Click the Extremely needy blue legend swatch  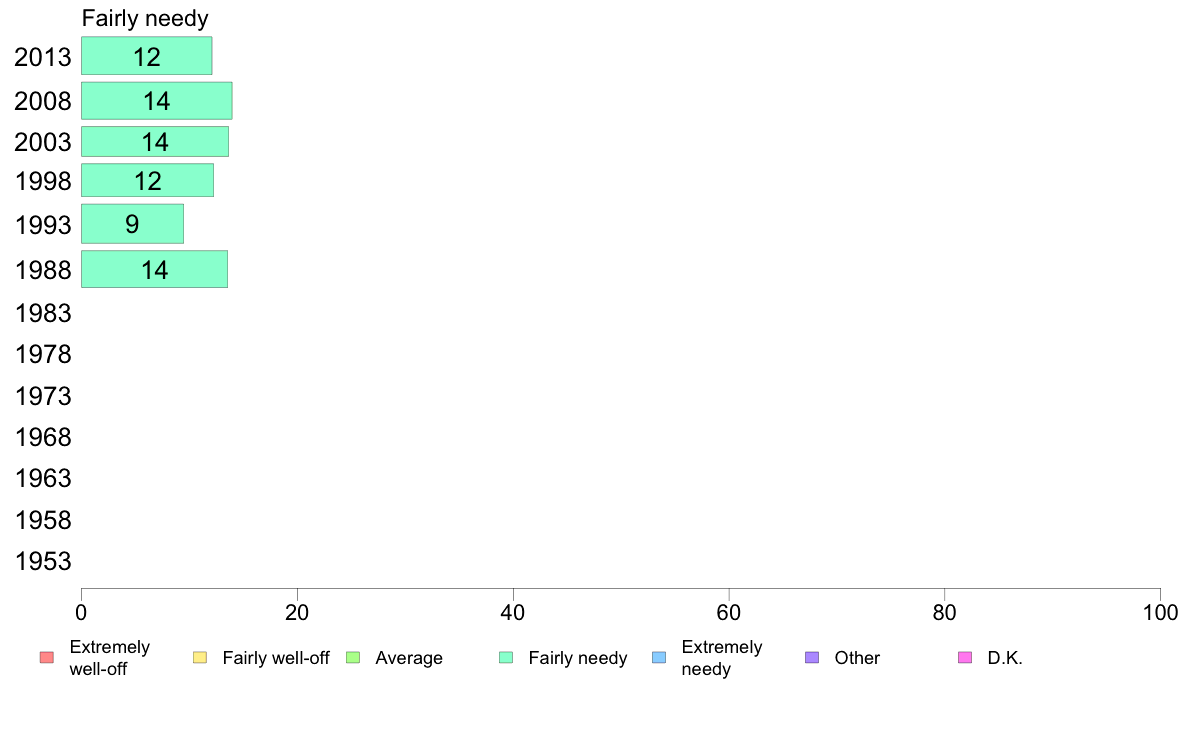click(x=659, y=657)
